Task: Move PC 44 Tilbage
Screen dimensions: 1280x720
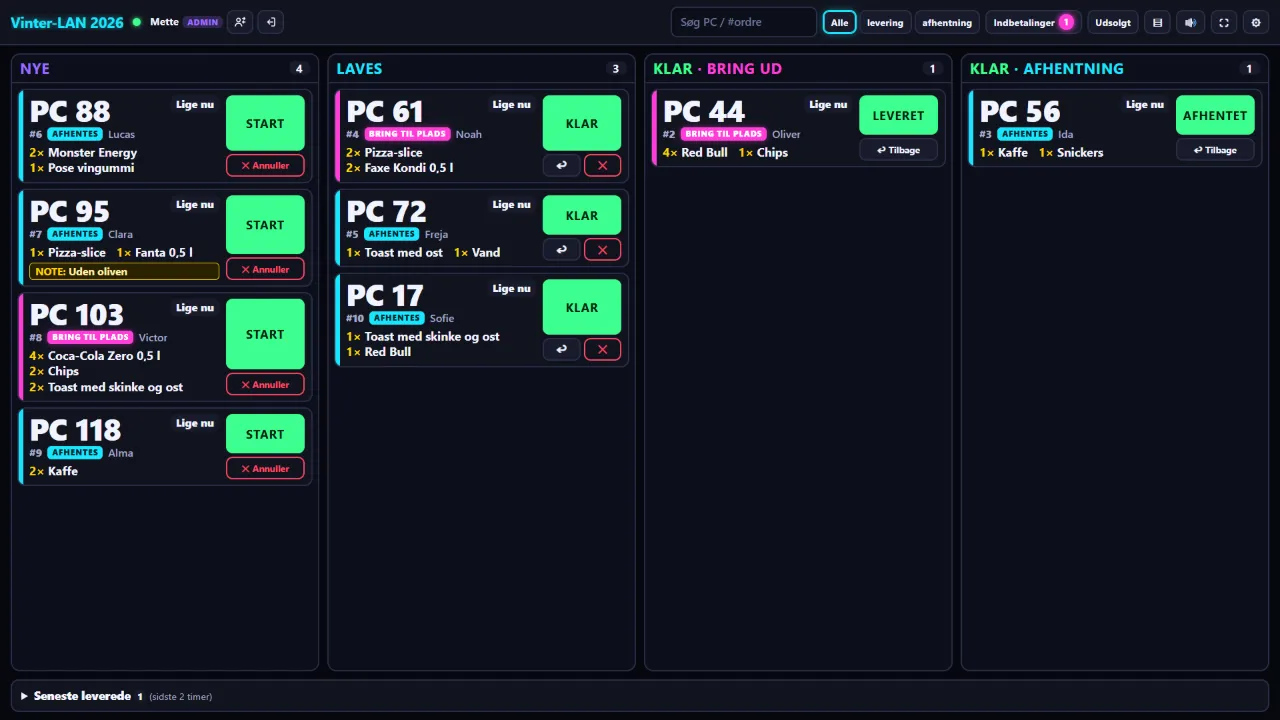Action: 898,150
